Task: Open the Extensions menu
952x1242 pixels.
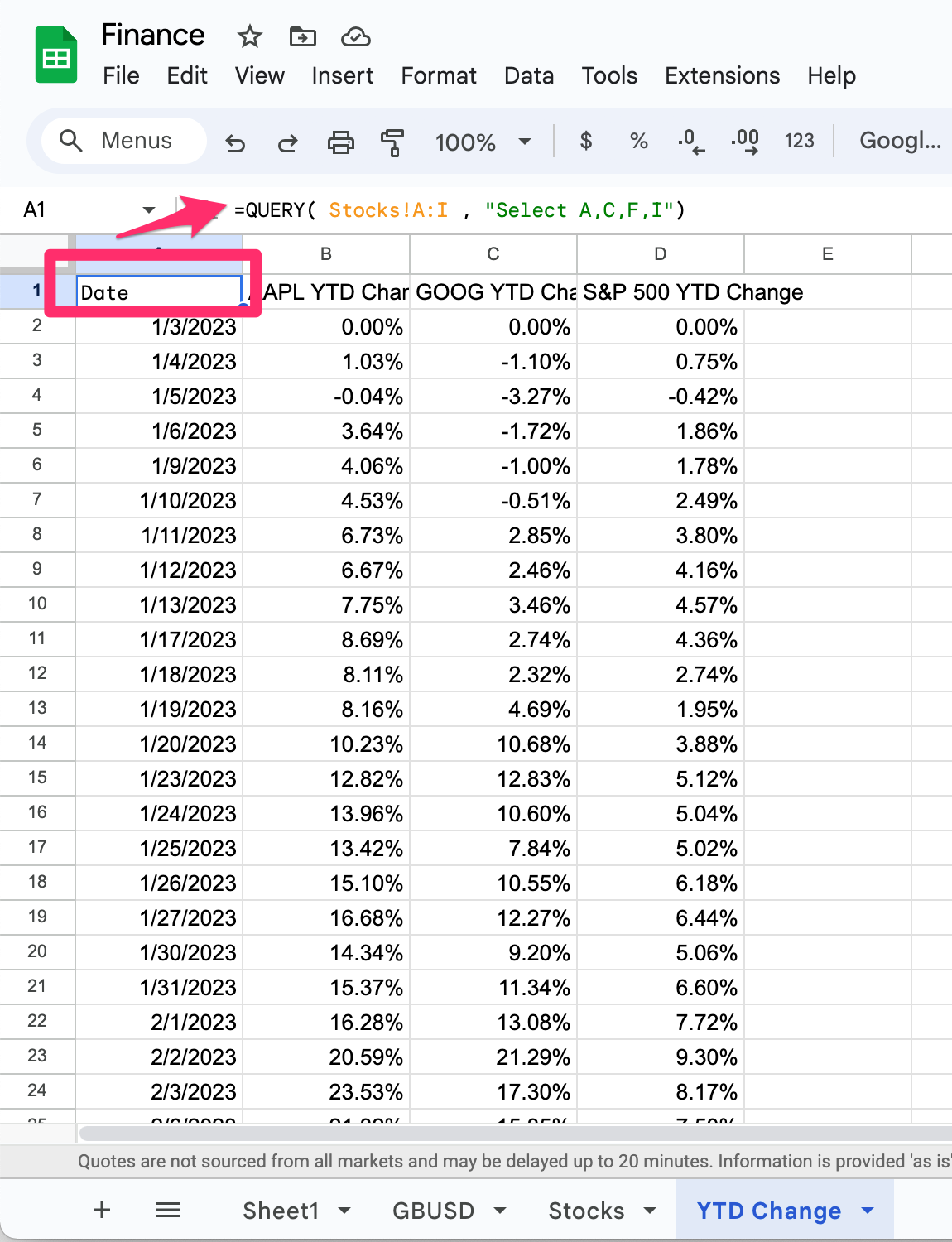Action: tap(722, 75)
